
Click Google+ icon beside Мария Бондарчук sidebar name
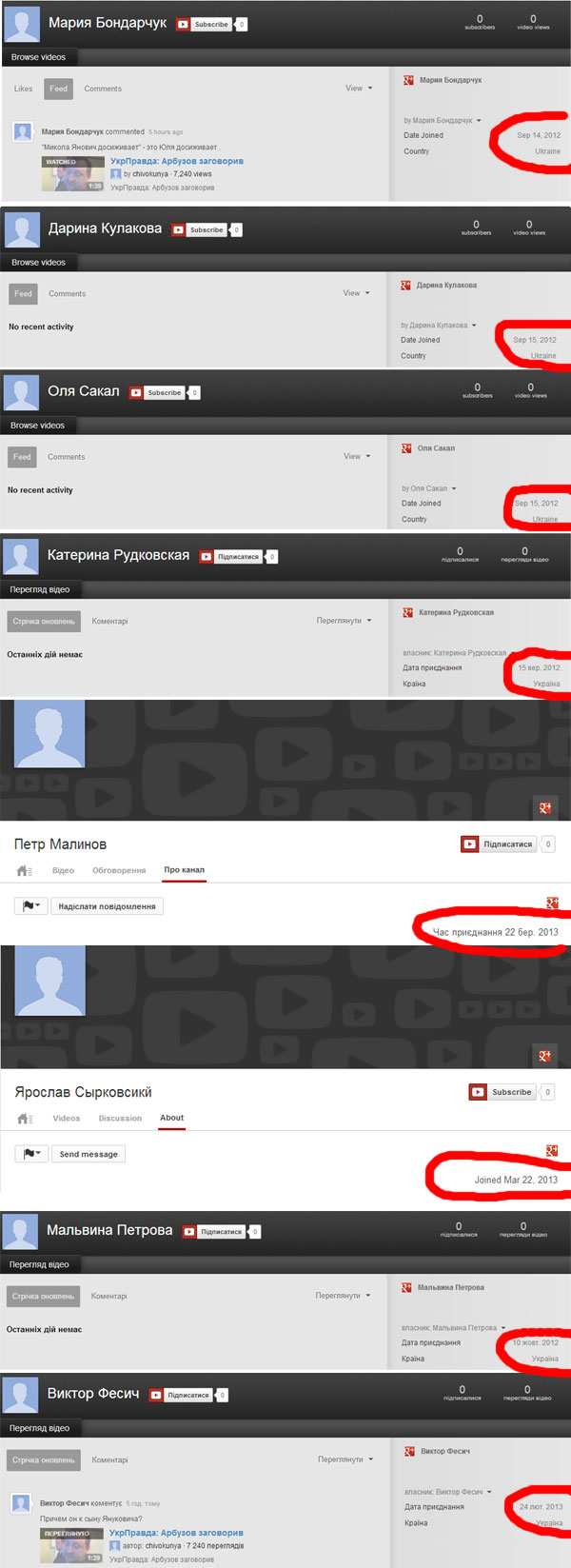coord(408,81)
